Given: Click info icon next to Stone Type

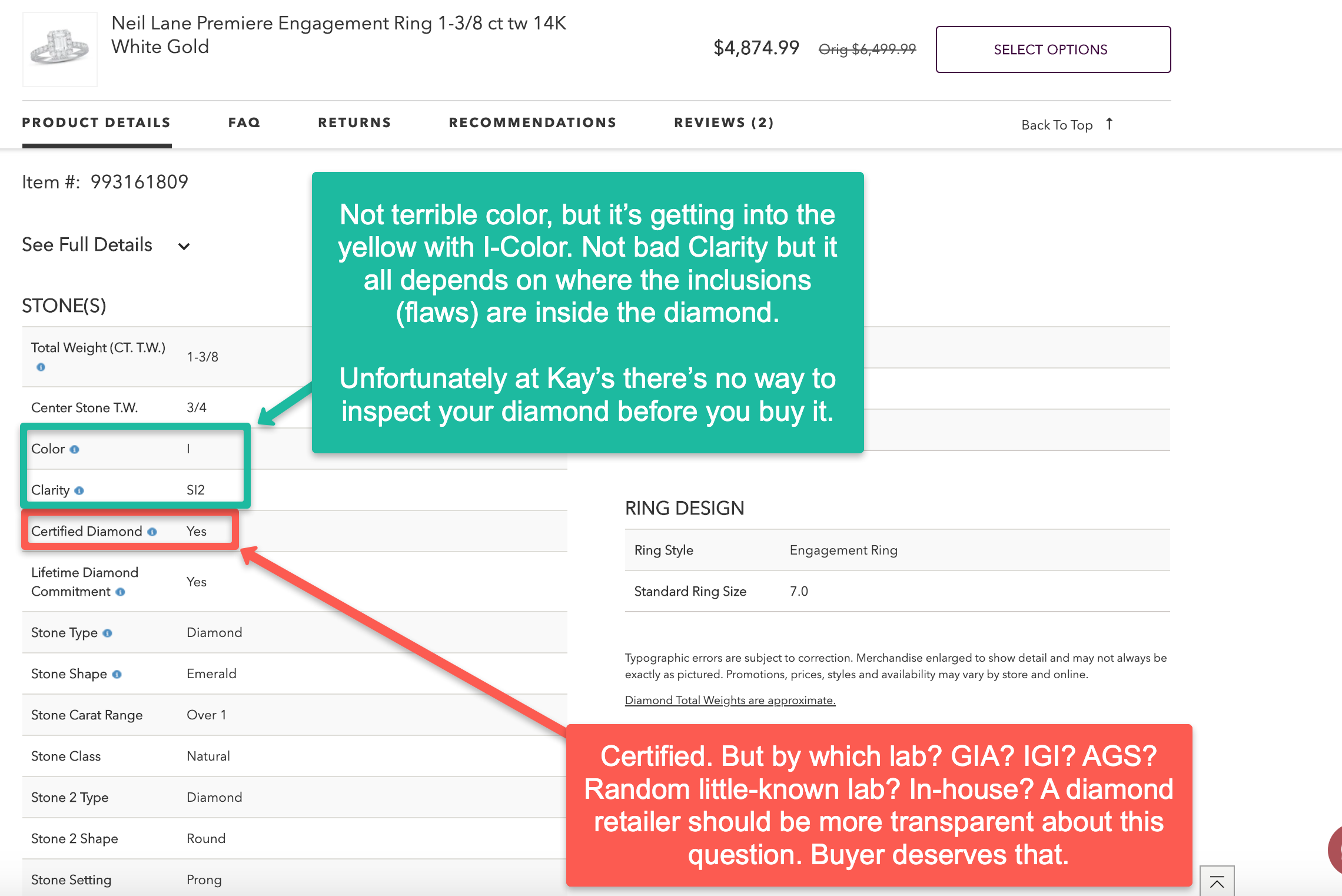Looking at the screenshot, I should [107, 633].
